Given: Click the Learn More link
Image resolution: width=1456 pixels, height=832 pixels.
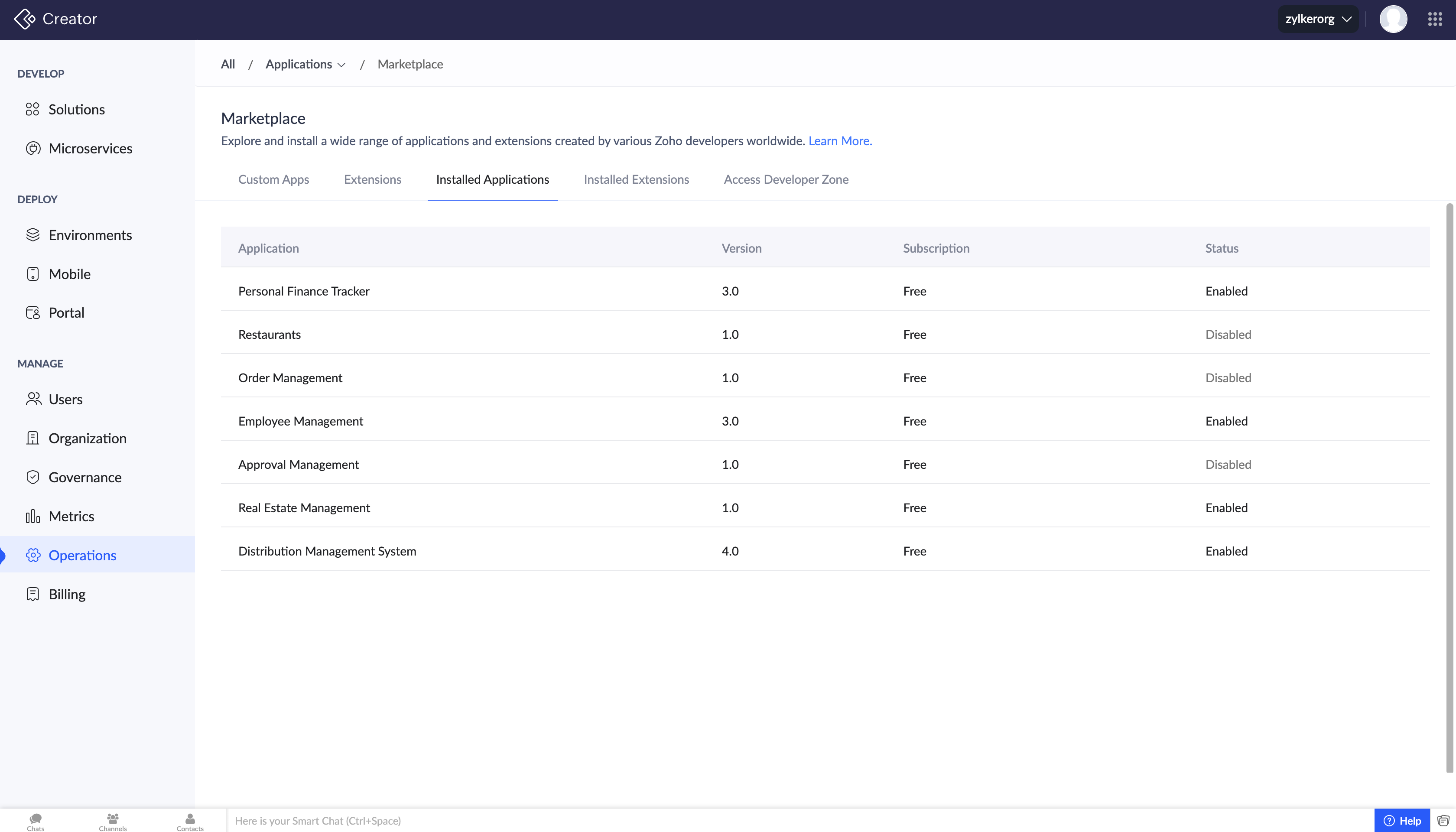Looking at the screenshot, I should [x=839, y=140].
